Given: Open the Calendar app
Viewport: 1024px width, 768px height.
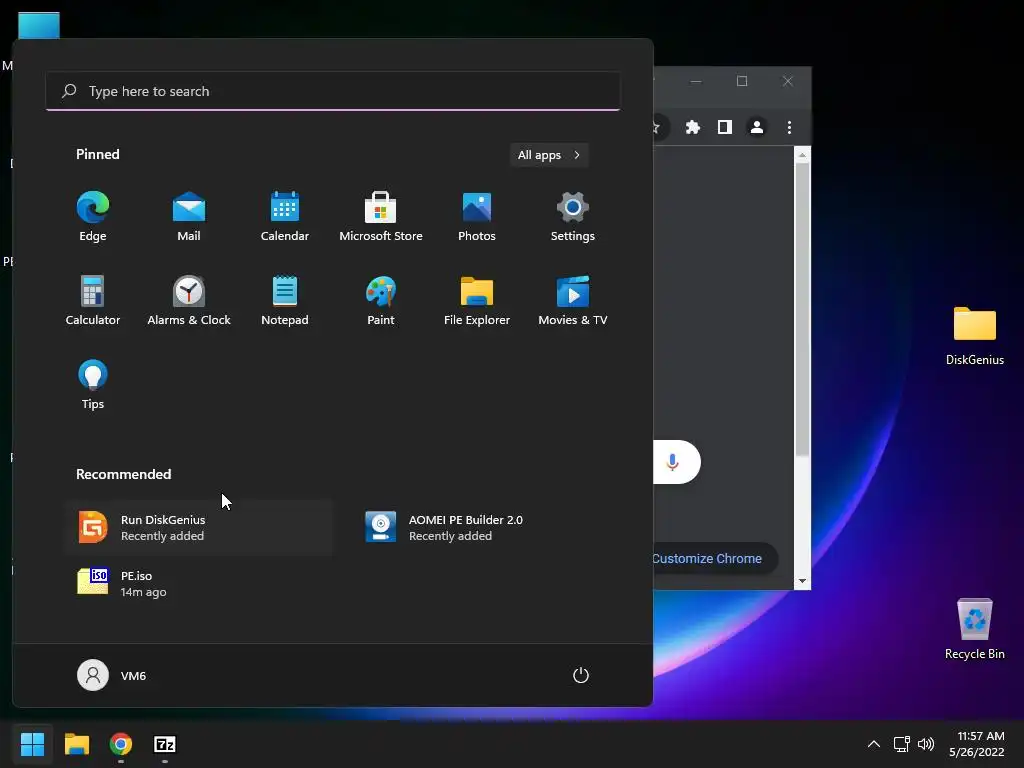Looking at the screenshot, I should tap(285, 216).
